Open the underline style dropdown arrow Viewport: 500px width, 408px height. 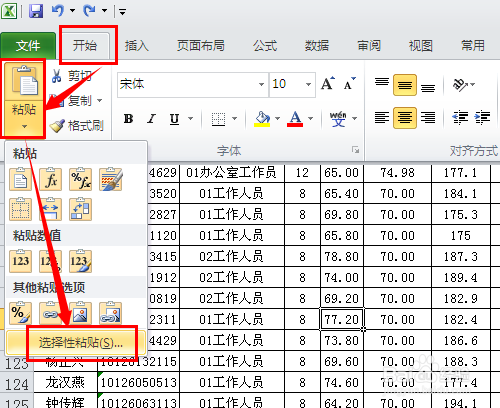click(191, 118)
